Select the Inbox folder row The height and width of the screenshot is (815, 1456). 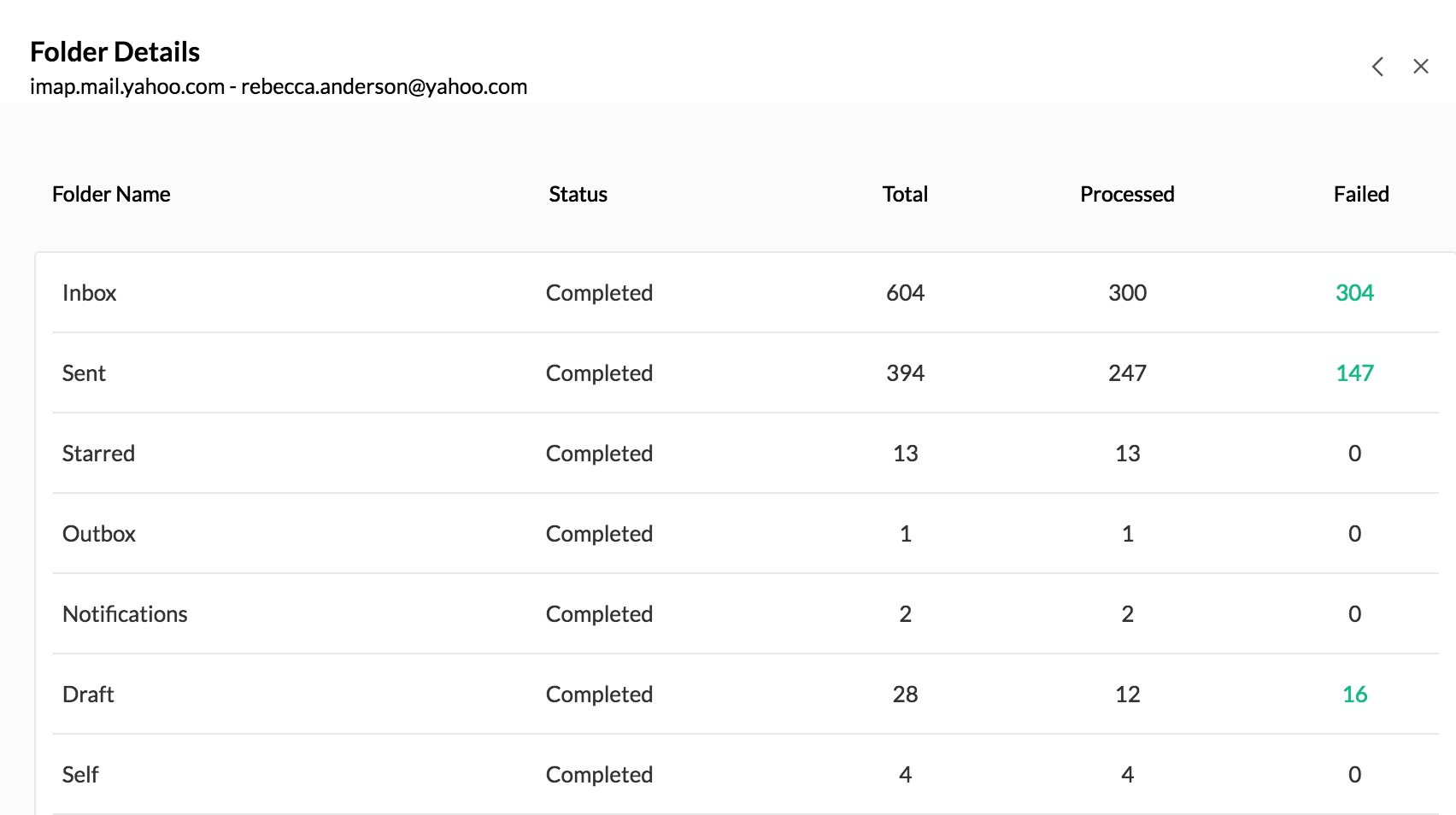coord(89,293)
